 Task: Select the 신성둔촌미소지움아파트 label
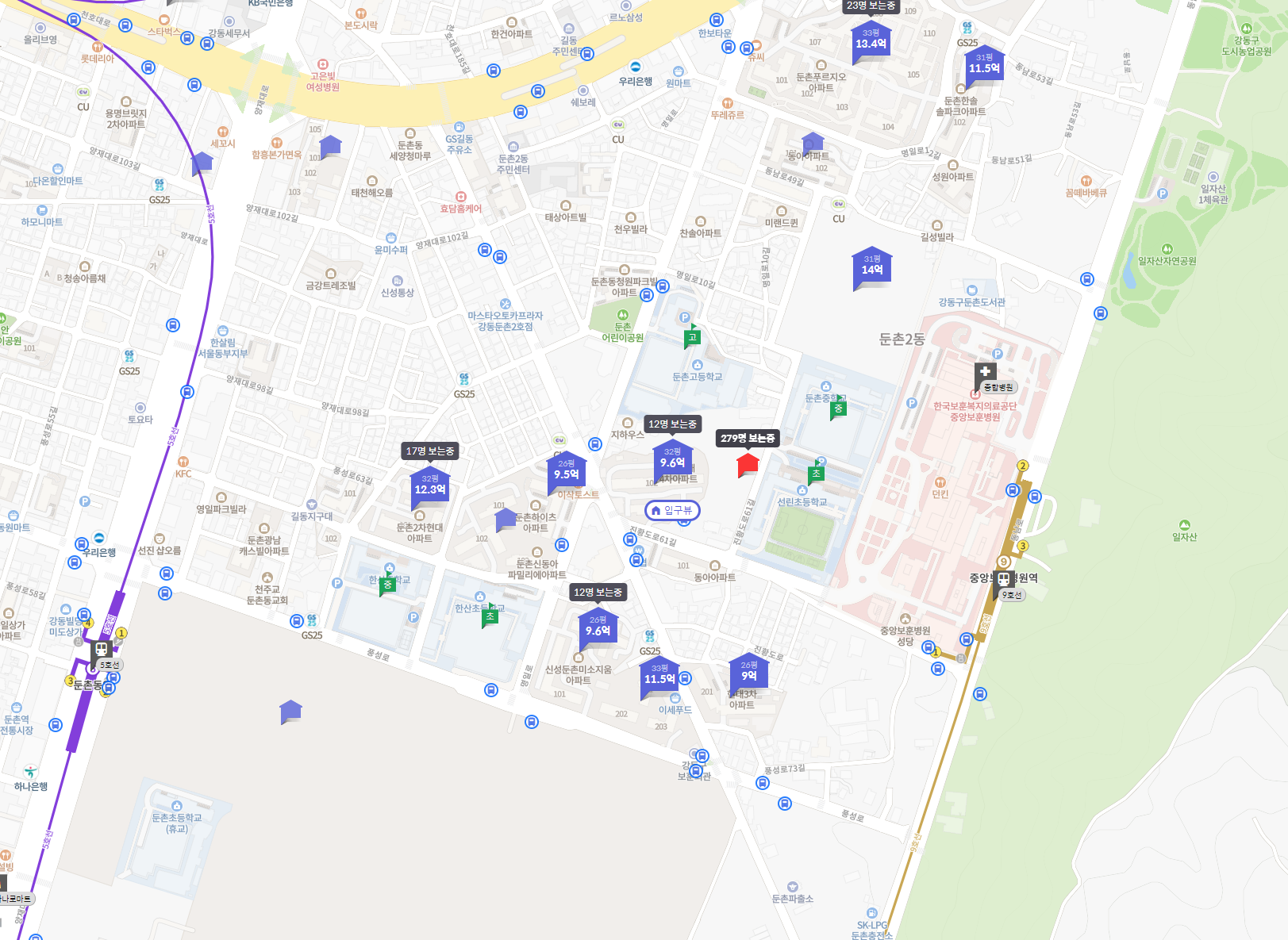[578, 675]
